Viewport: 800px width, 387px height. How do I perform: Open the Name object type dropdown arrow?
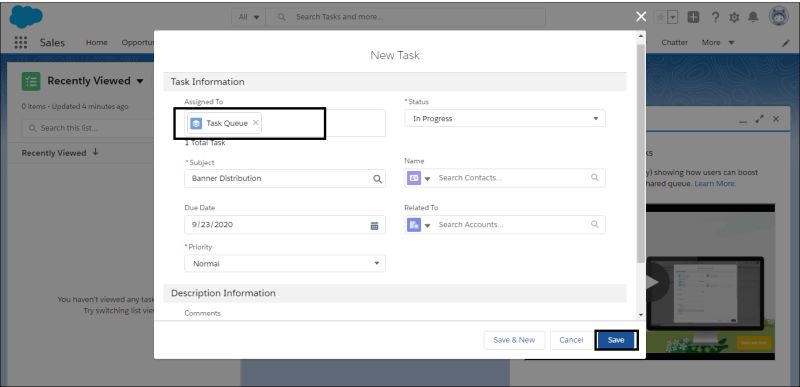428,178
